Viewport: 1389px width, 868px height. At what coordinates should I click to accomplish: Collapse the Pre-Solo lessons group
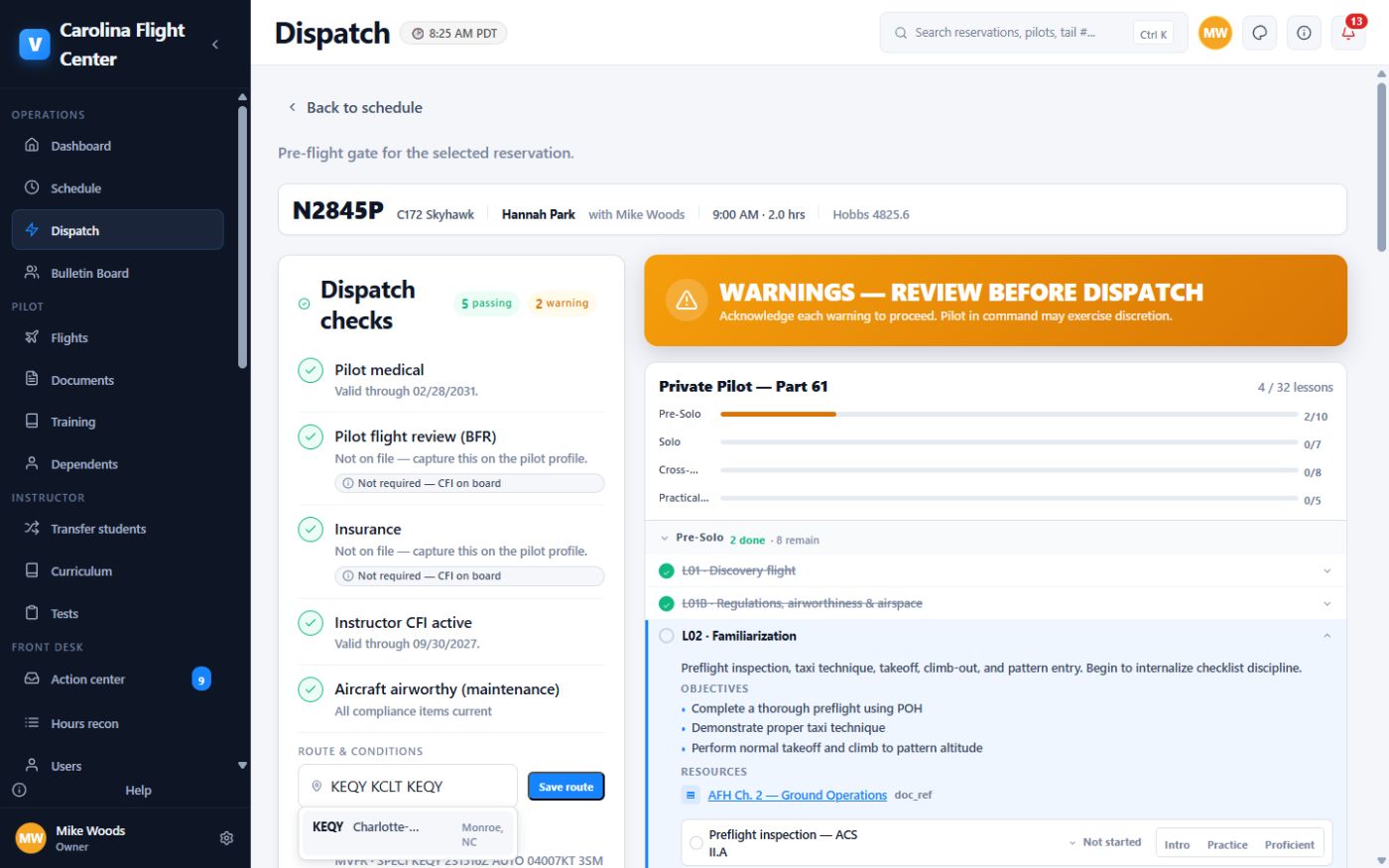point(665,538)
